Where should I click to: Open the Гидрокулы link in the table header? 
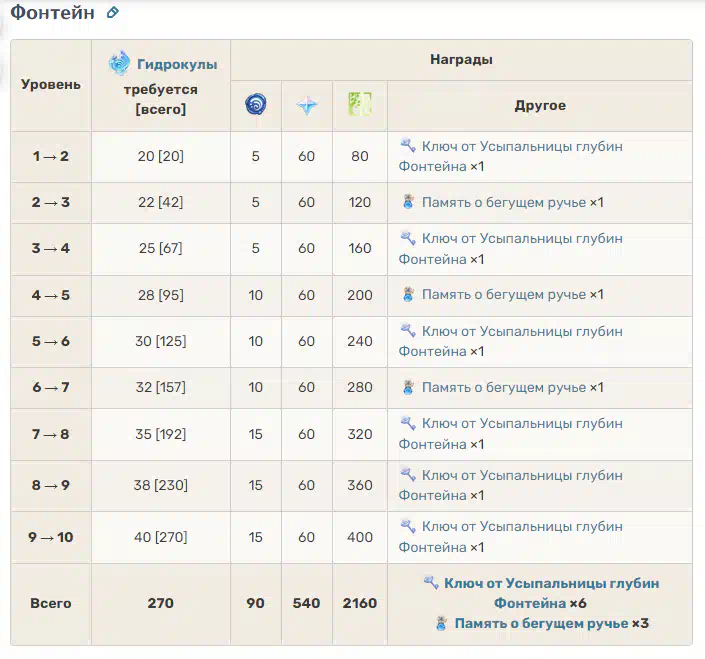point(177,64)
